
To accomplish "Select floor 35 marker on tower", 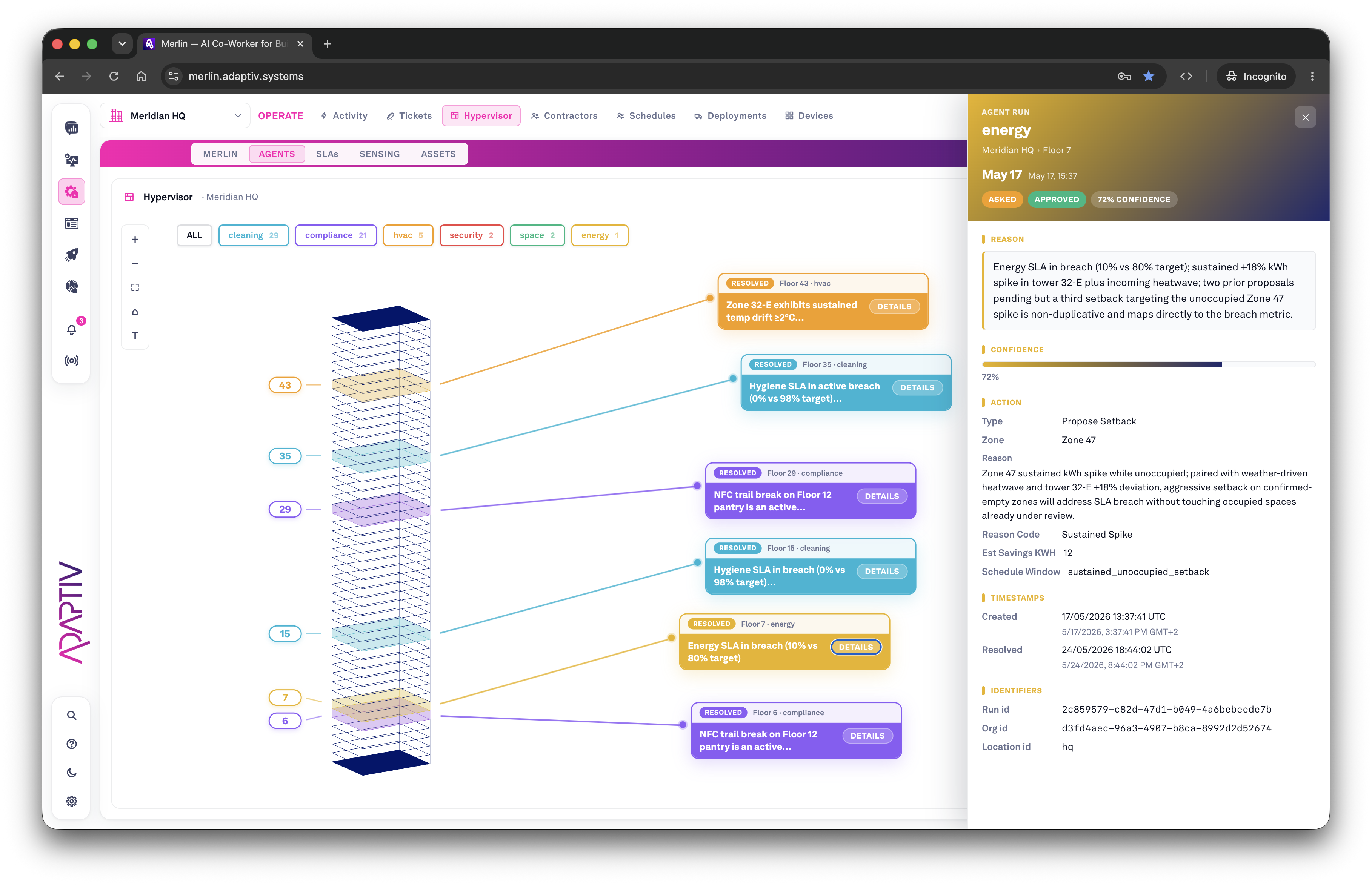I will pyautogui.click(x=285, y=456).
